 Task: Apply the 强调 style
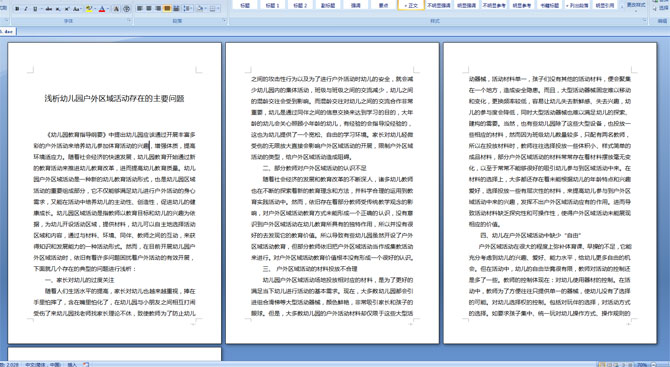[356, 5]
